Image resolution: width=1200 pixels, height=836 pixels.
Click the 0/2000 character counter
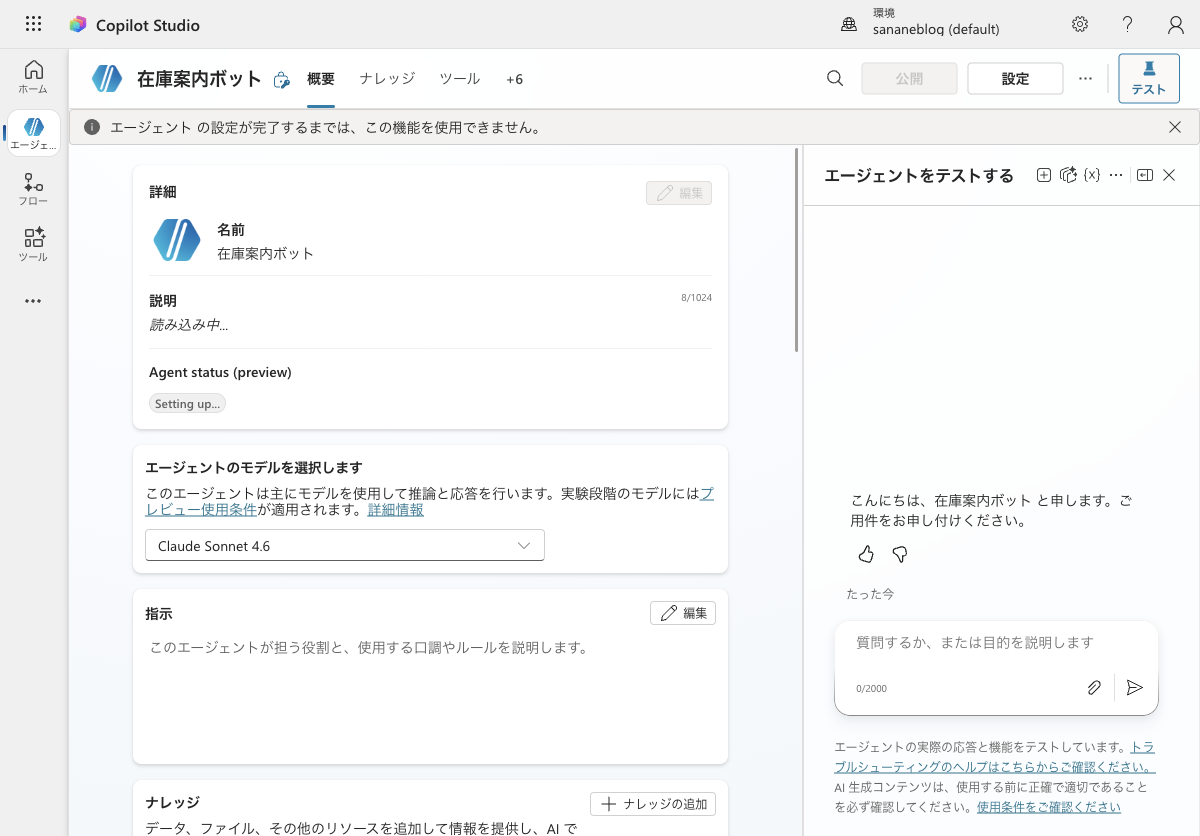[871, 688]
